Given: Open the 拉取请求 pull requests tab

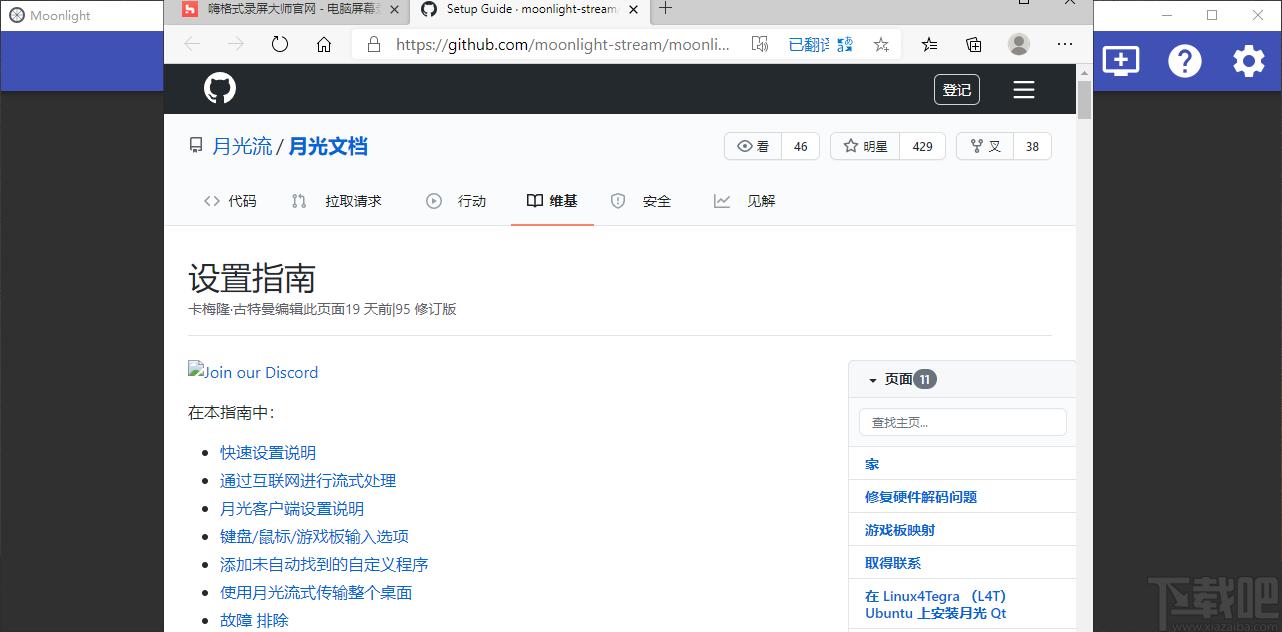Looking at the screenshot, I should [337, 201].
